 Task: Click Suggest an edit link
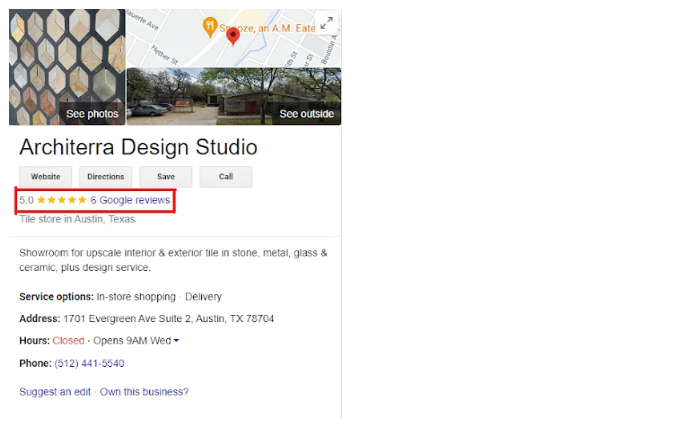55,392
